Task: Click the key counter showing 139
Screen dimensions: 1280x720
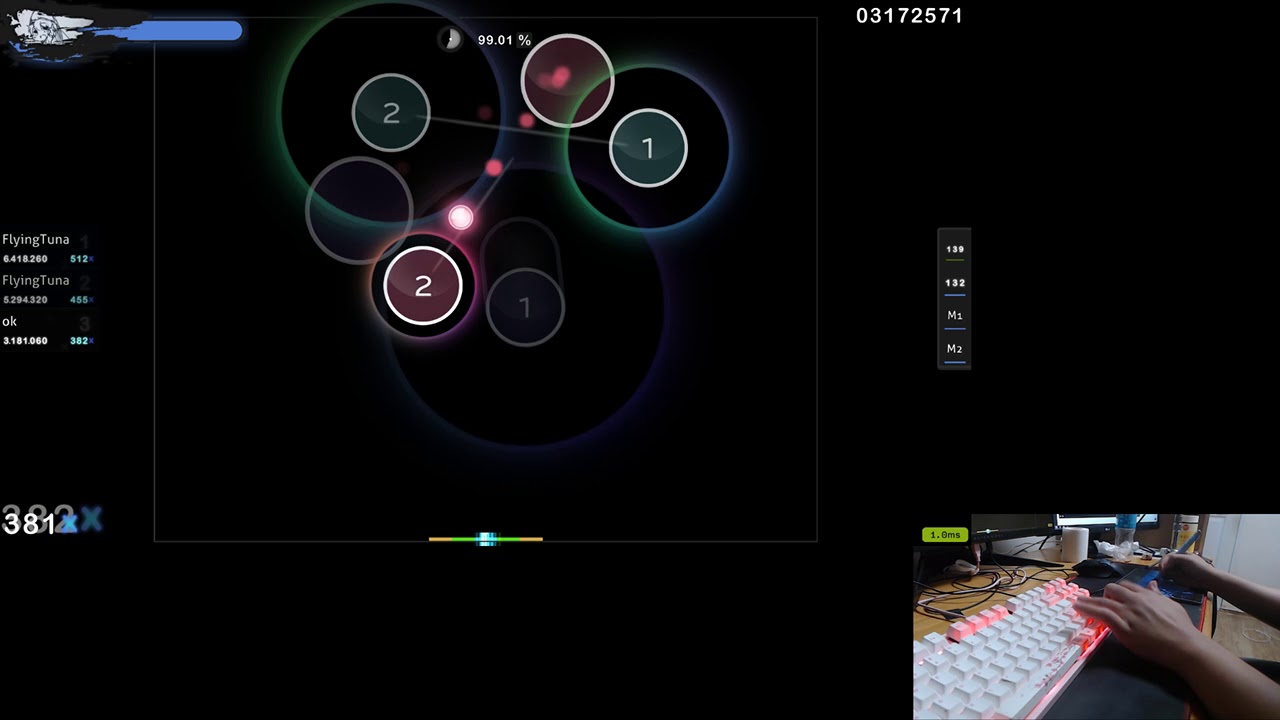Action: coord(955,250)
